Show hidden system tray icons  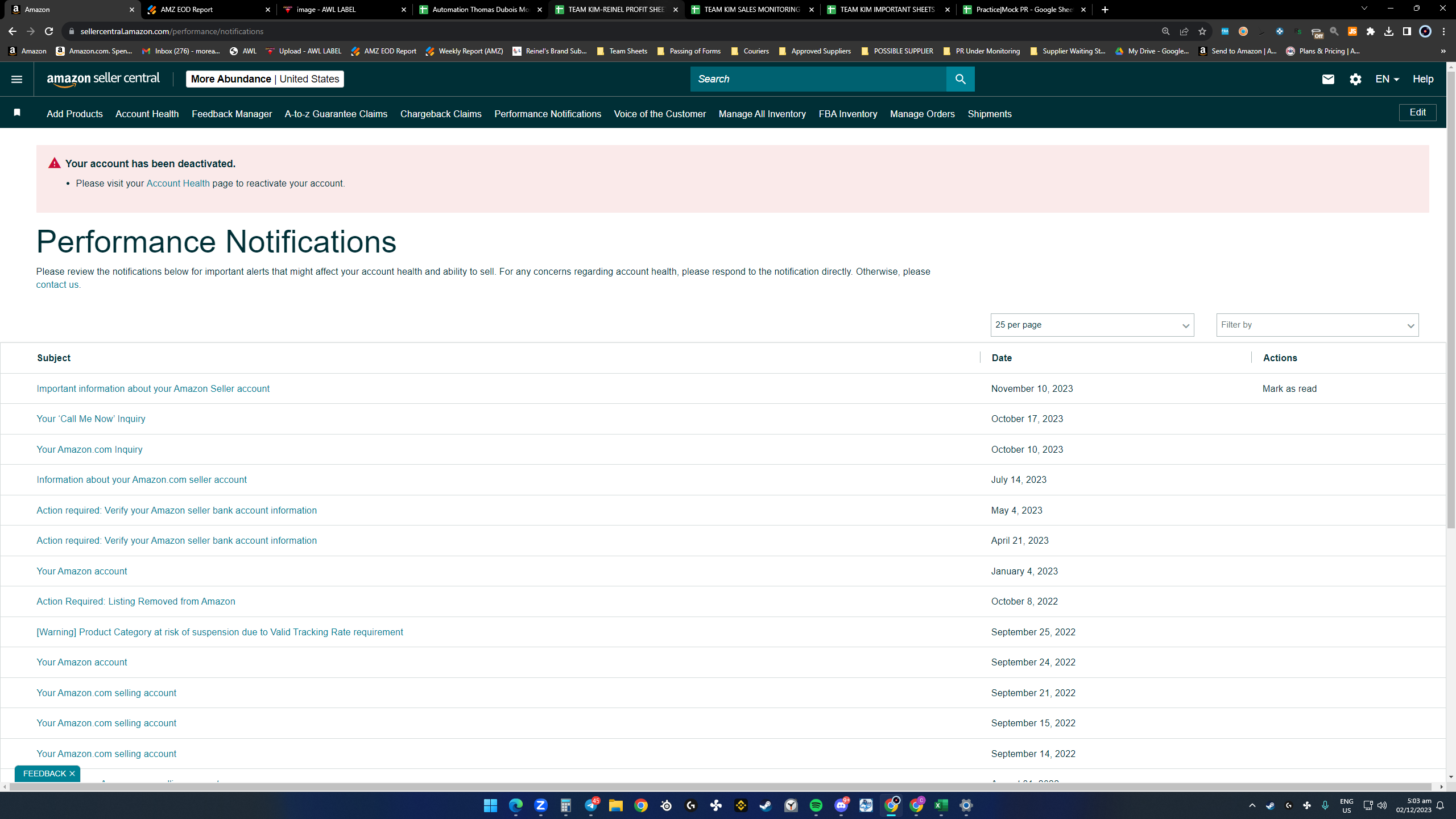(x=1252, y=805)
